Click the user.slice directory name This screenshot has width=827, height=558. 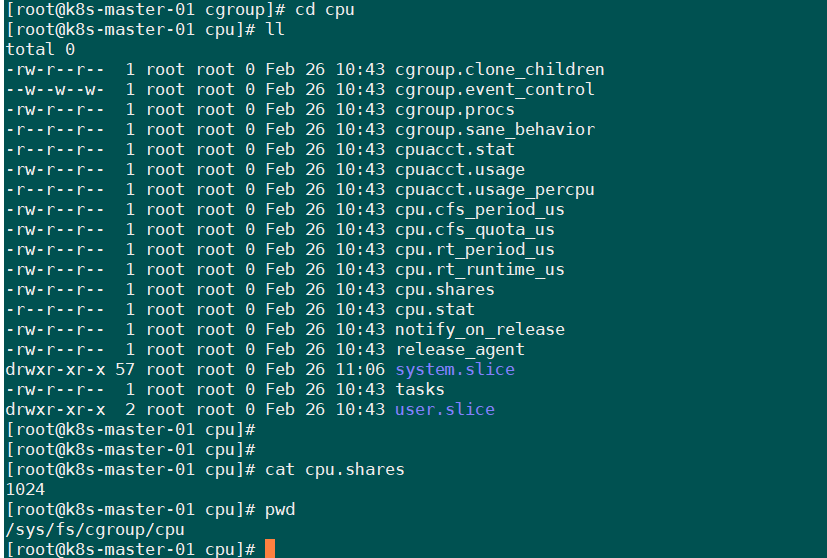(445, 409)
